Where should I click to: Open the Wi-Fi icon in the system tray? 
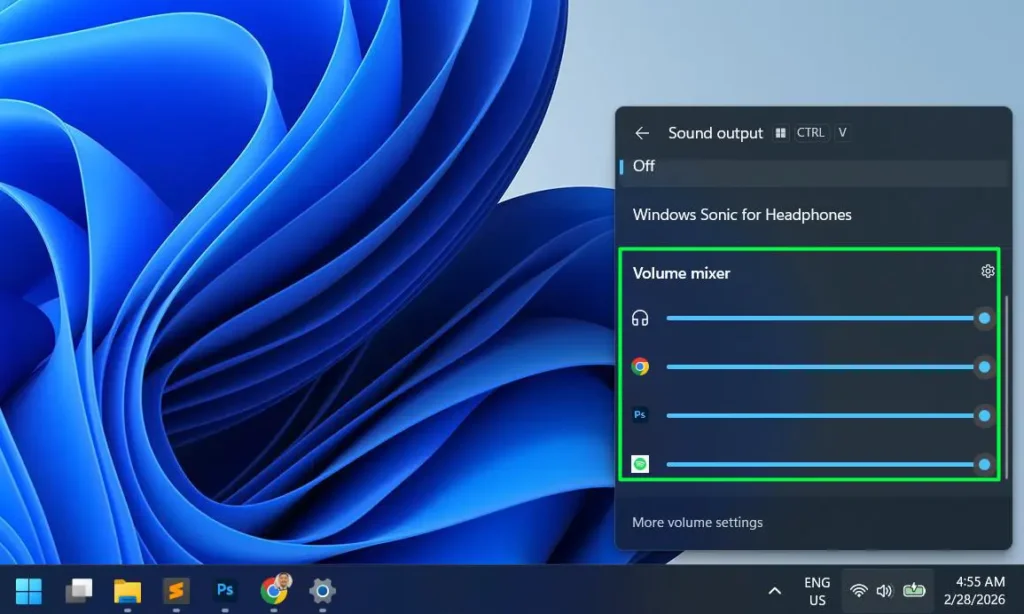(x=858, y=590)
